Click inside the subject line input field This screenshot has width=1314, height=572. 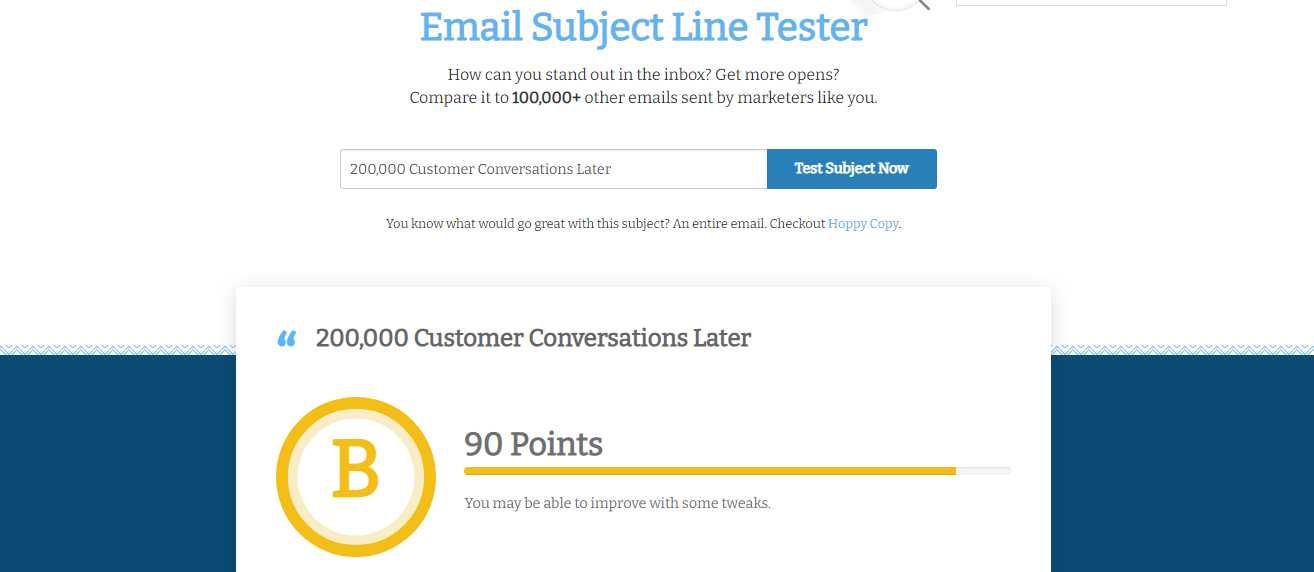coord(553,169)
